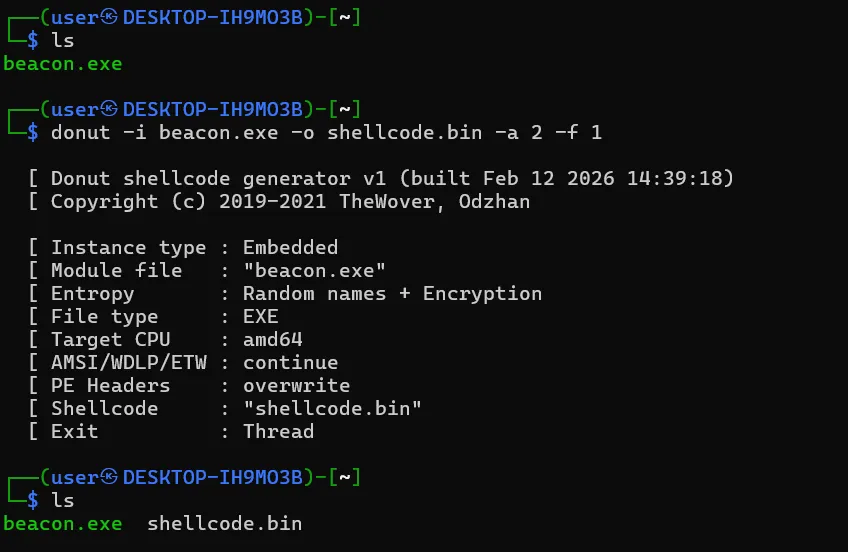Click shellcode.bin in the final ls output
Image resolution: width=848 pixels, height=552 pixels.
click(x=224, y=524)
